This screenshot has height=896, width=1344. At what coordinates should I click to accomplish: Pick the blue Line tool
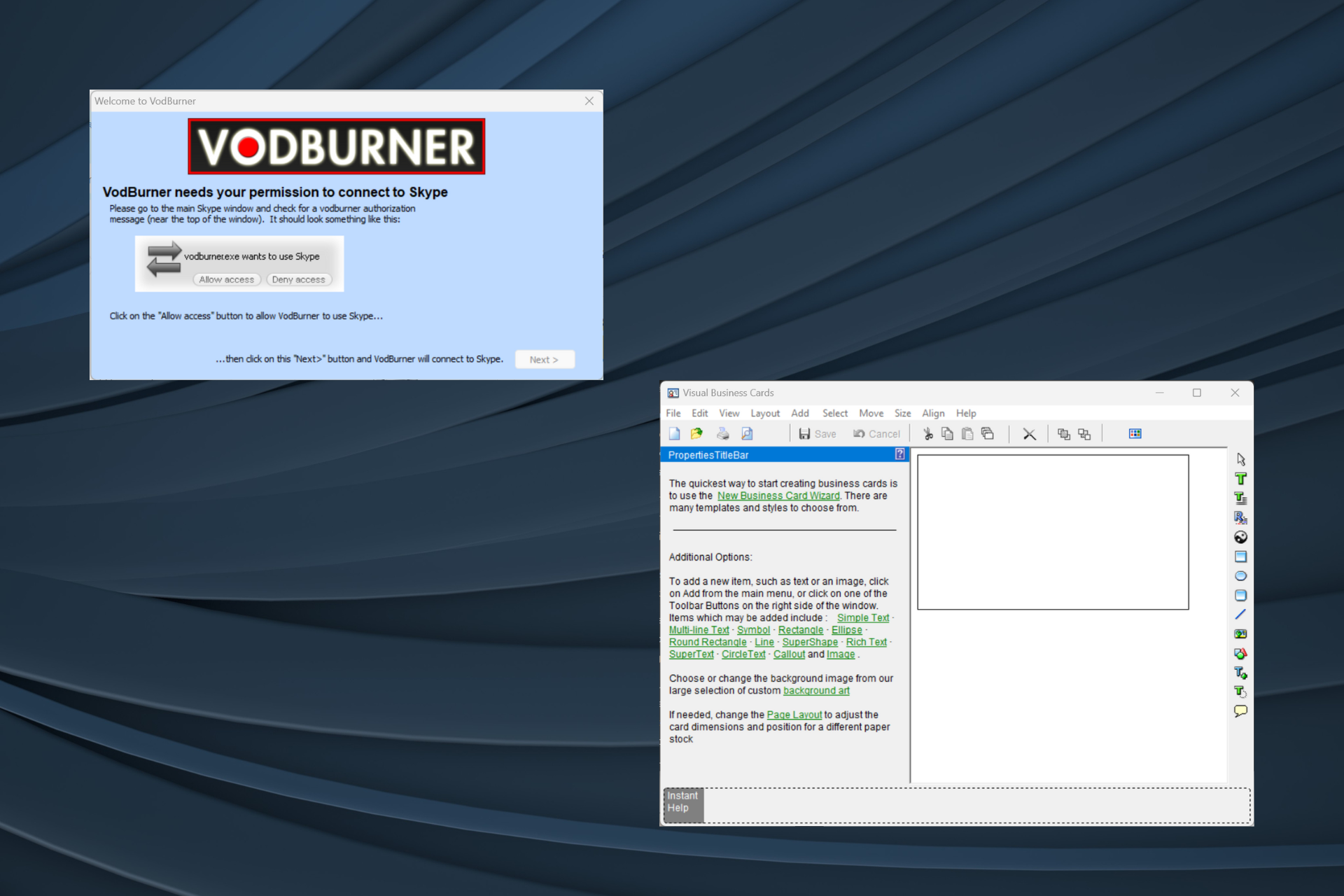point(1240,615)
